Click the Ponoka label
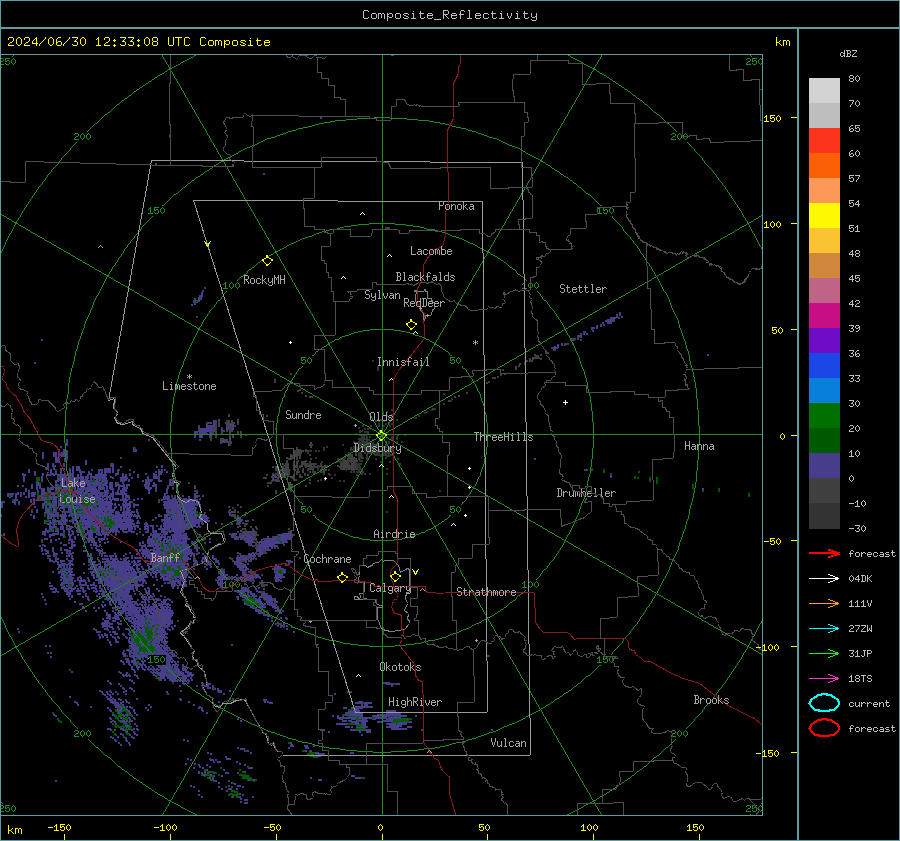 456,206
